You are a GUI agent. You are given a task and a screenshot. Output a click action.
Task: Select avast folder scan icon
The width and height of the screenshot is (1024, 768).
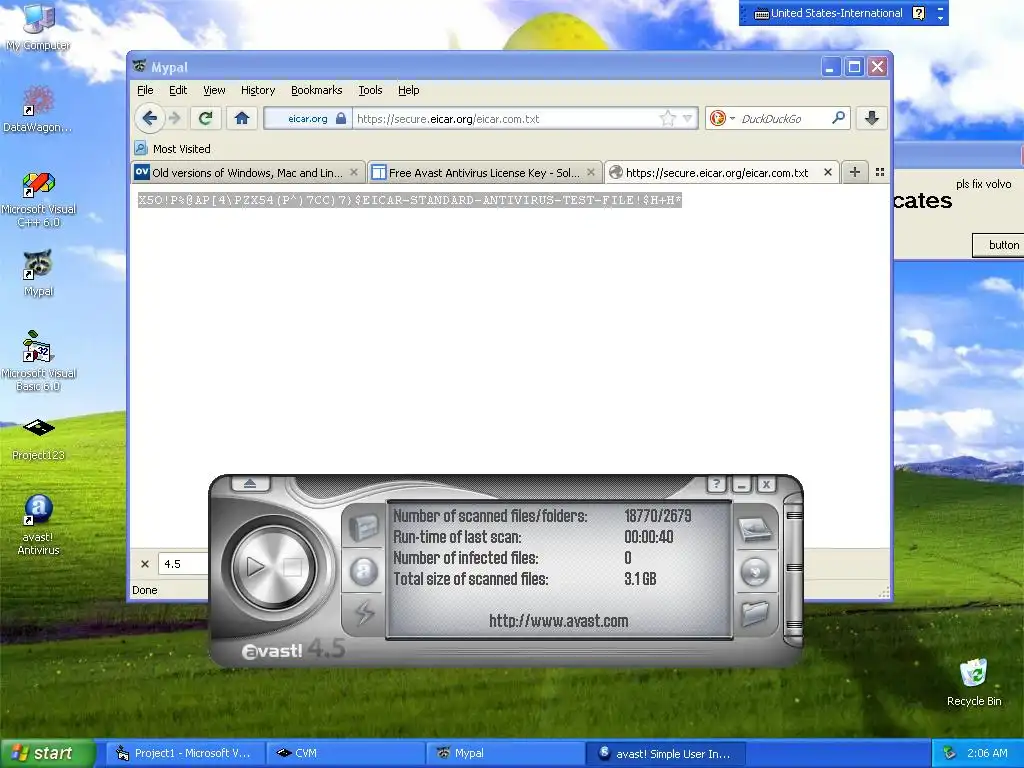(754, 613)
